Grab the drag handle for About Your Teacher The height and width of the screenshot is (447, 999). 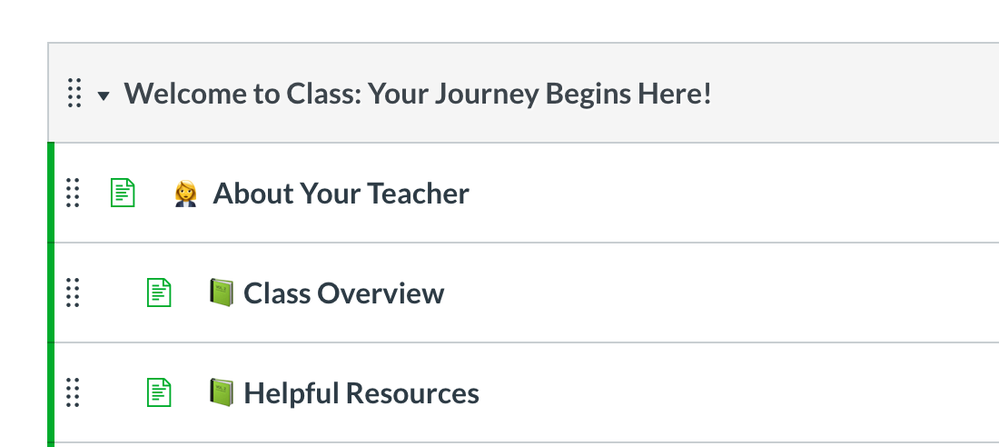click(73, 193)
